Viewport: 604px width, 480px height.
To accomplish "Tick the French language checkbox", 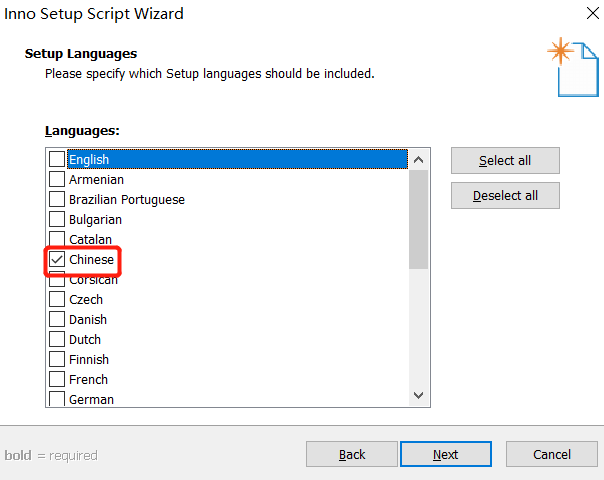I will tap(58, 379).
